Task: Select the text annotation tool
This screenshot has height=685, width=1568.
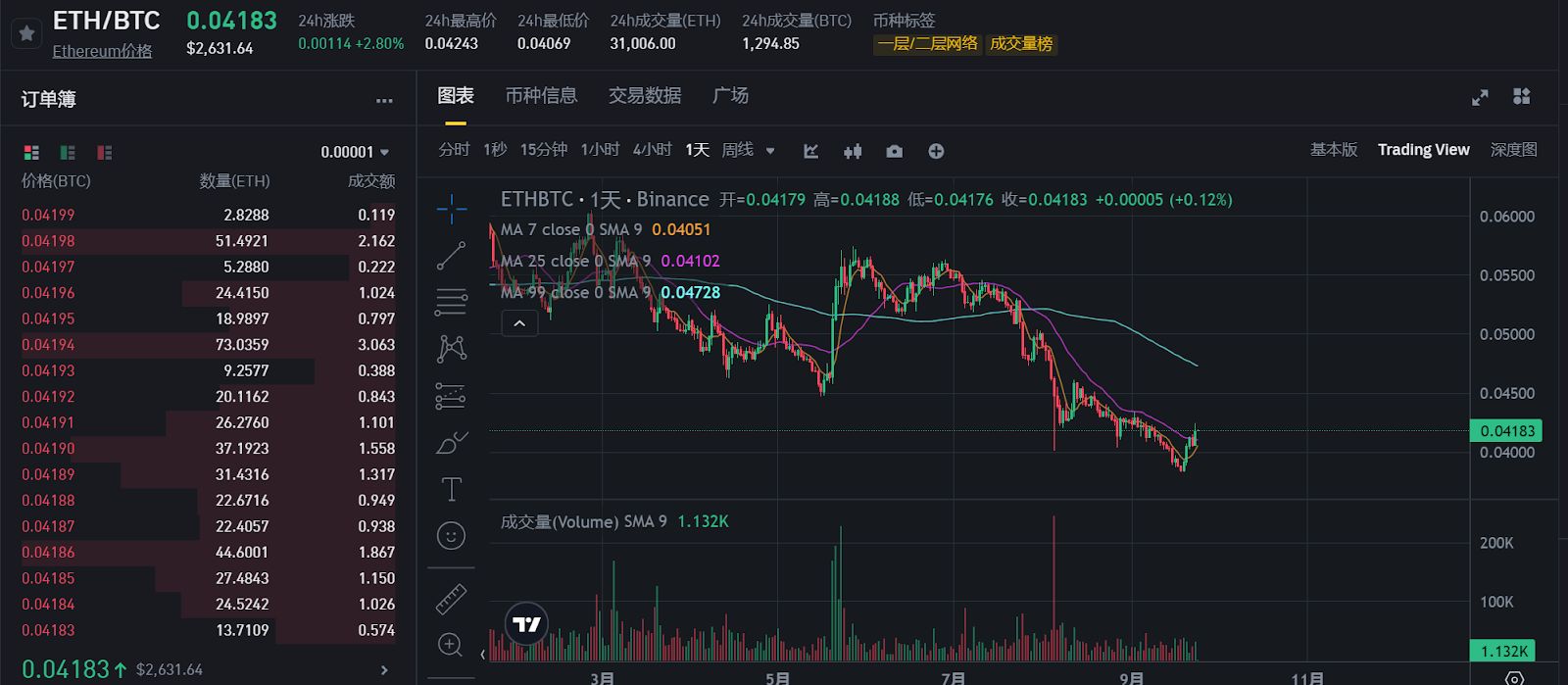Action: 451,487
